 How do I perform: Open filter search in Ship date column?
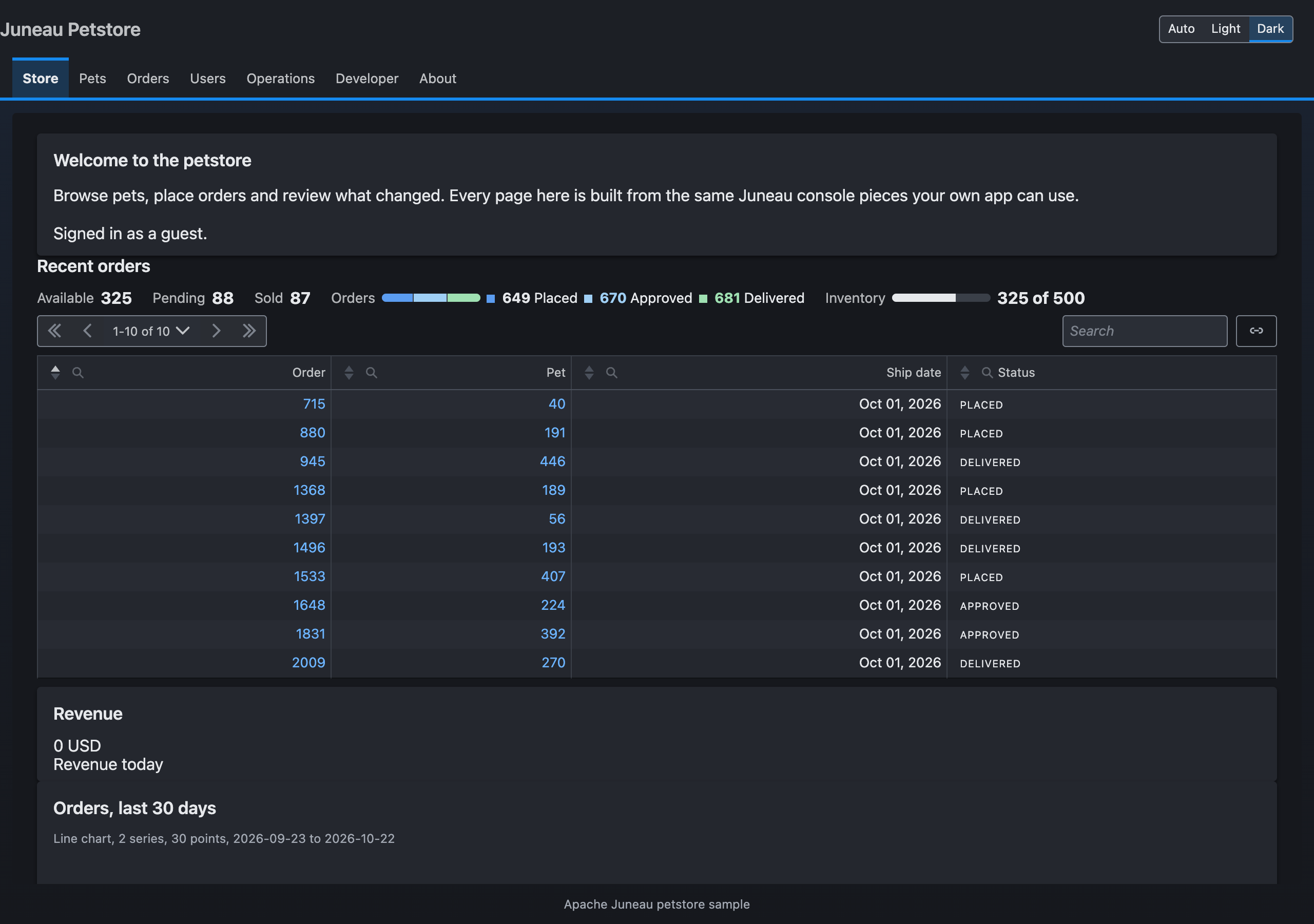coord(612,373)
